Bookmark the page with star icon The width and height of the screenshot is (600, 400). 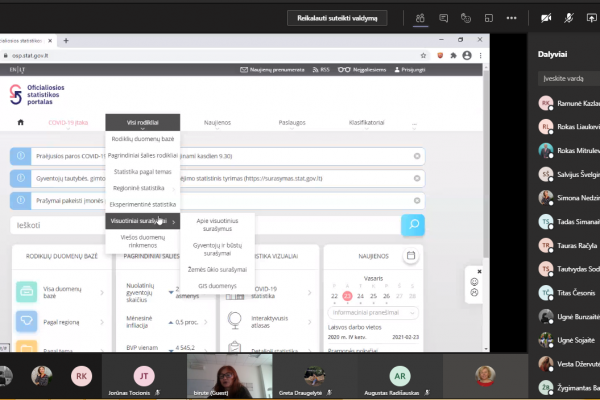(x=423, y=56)
